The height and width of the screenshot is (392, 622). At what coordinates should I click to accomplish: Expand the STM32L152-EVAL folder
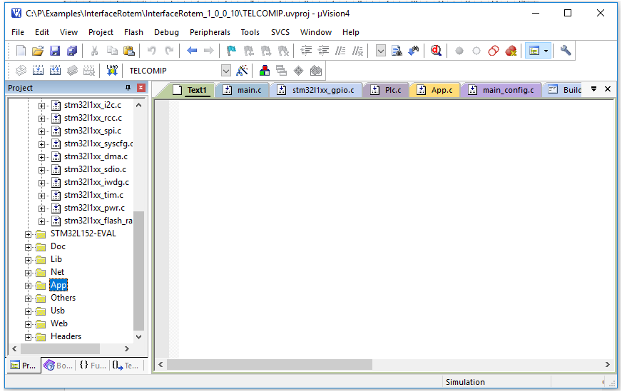tap(28, 234)
